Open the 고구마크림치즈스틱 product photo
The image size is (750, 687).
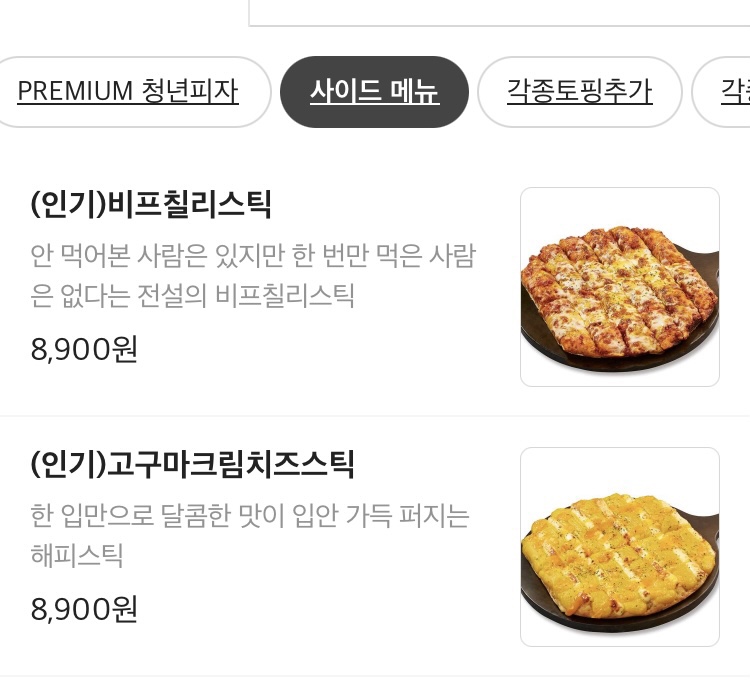click(620, 547)
